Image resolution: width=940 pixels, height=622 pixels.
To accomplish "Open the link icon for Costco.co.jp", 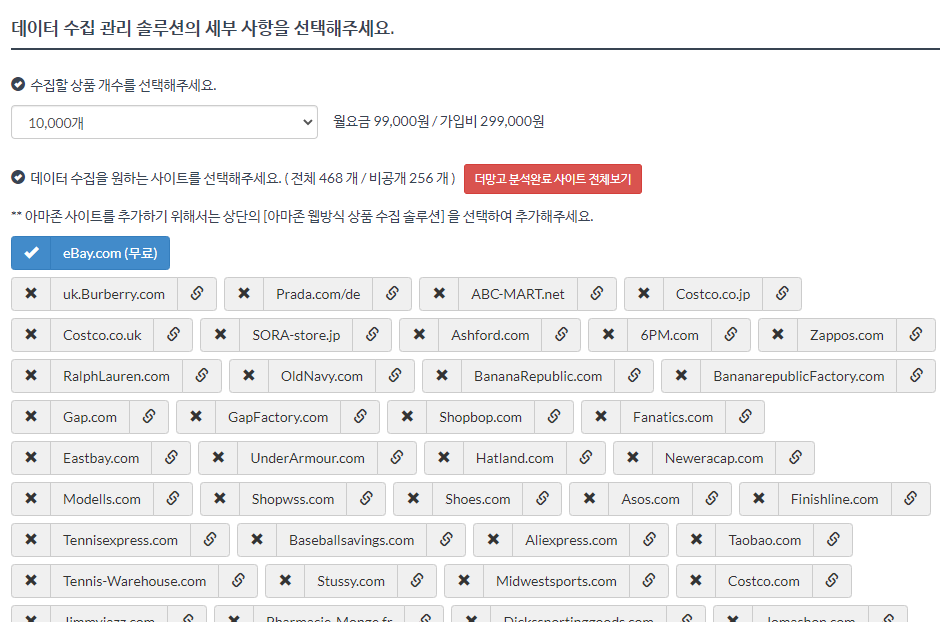I will (782, 294).
